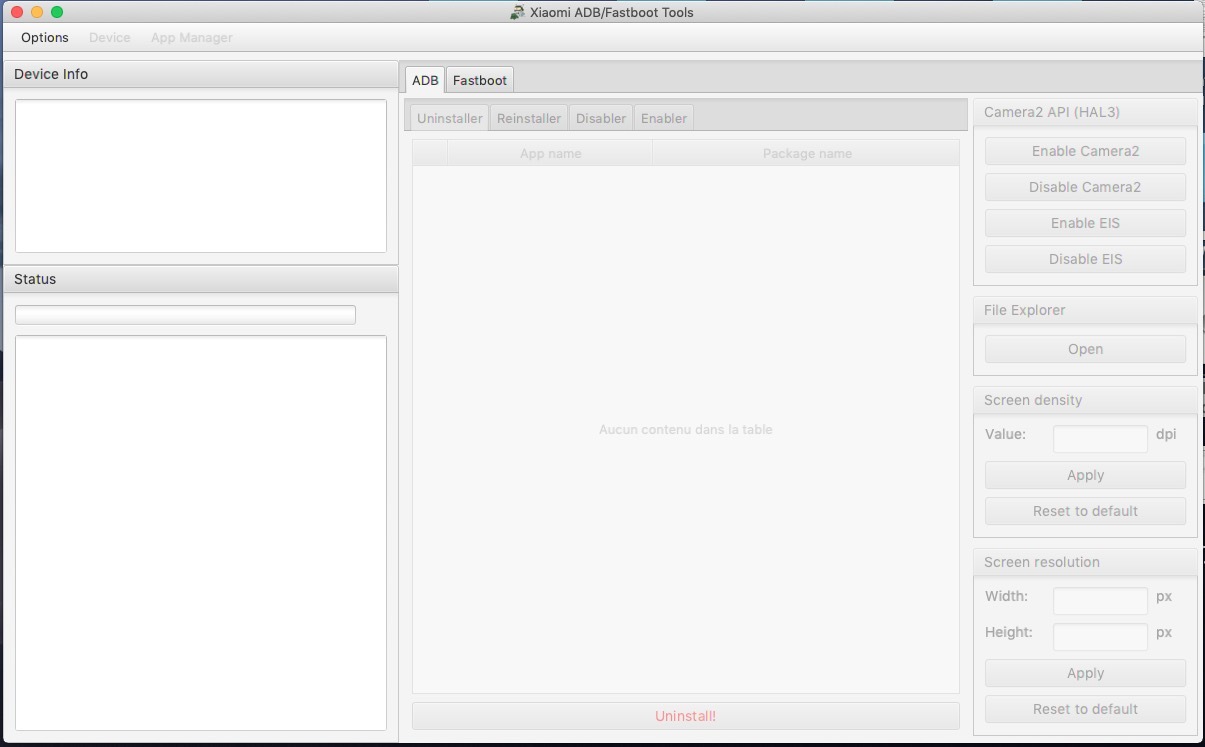This screenshot has width=1205, height=747.
Task: Minimize the window with yellow button
Action: click(36, 12)
